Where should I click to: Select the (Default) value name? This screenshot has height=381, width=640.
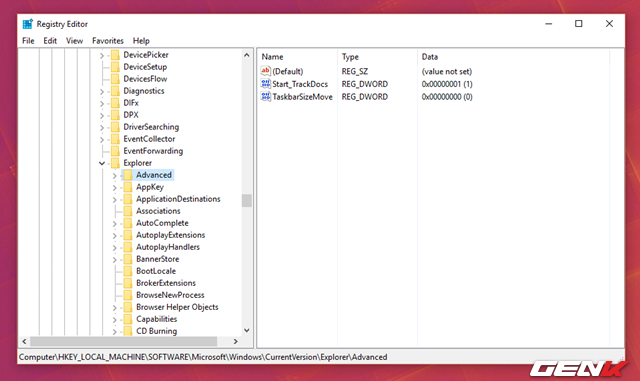click(288, 71)
